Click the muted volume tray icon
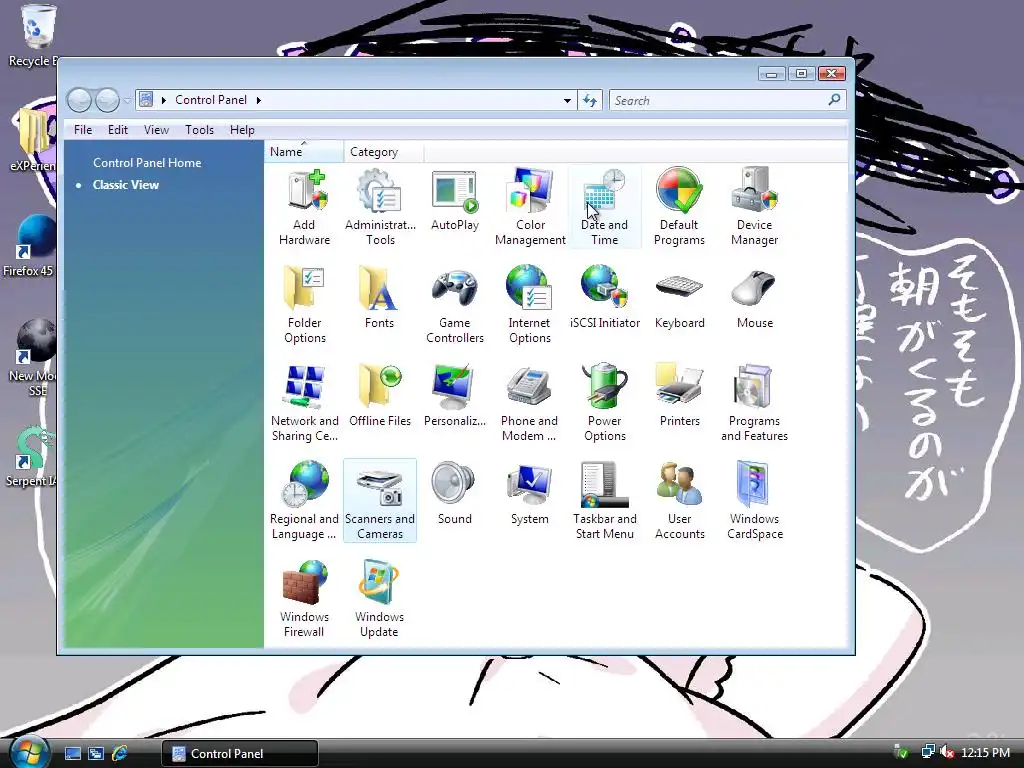 point(947,752)
